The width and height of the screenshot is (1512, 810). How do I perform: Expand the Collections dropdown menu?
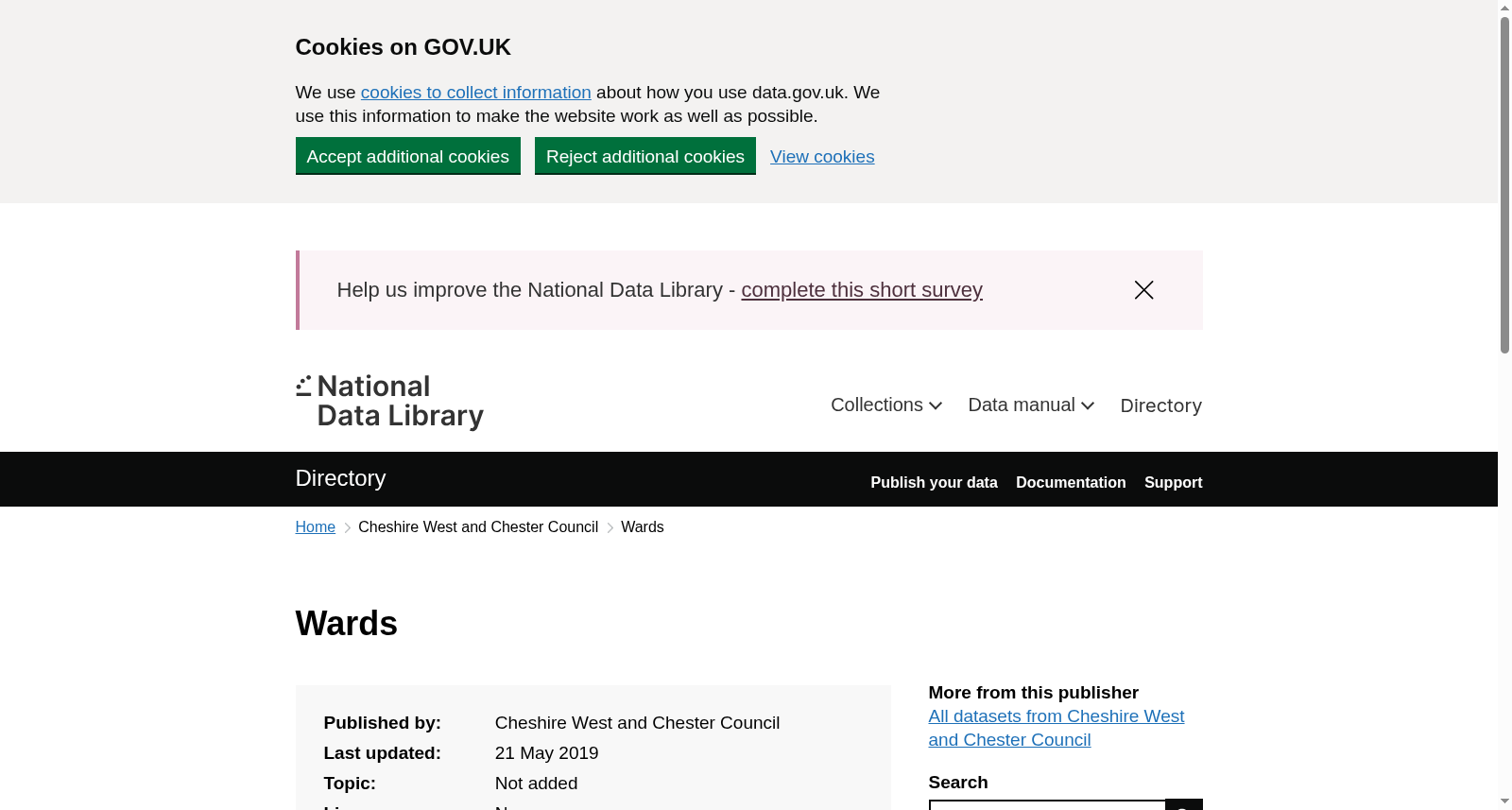886,405
